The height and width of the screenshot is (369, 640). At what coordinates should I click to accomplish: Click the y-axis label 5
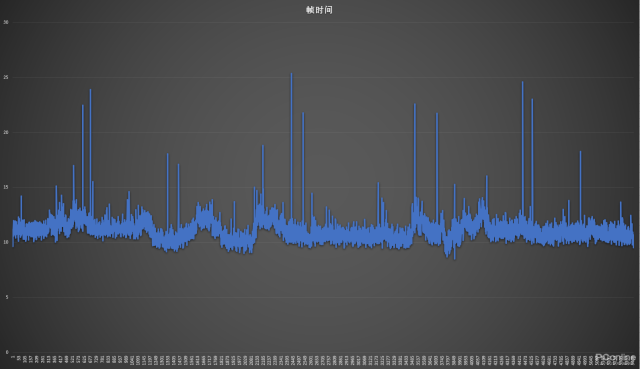coord(7,297)
